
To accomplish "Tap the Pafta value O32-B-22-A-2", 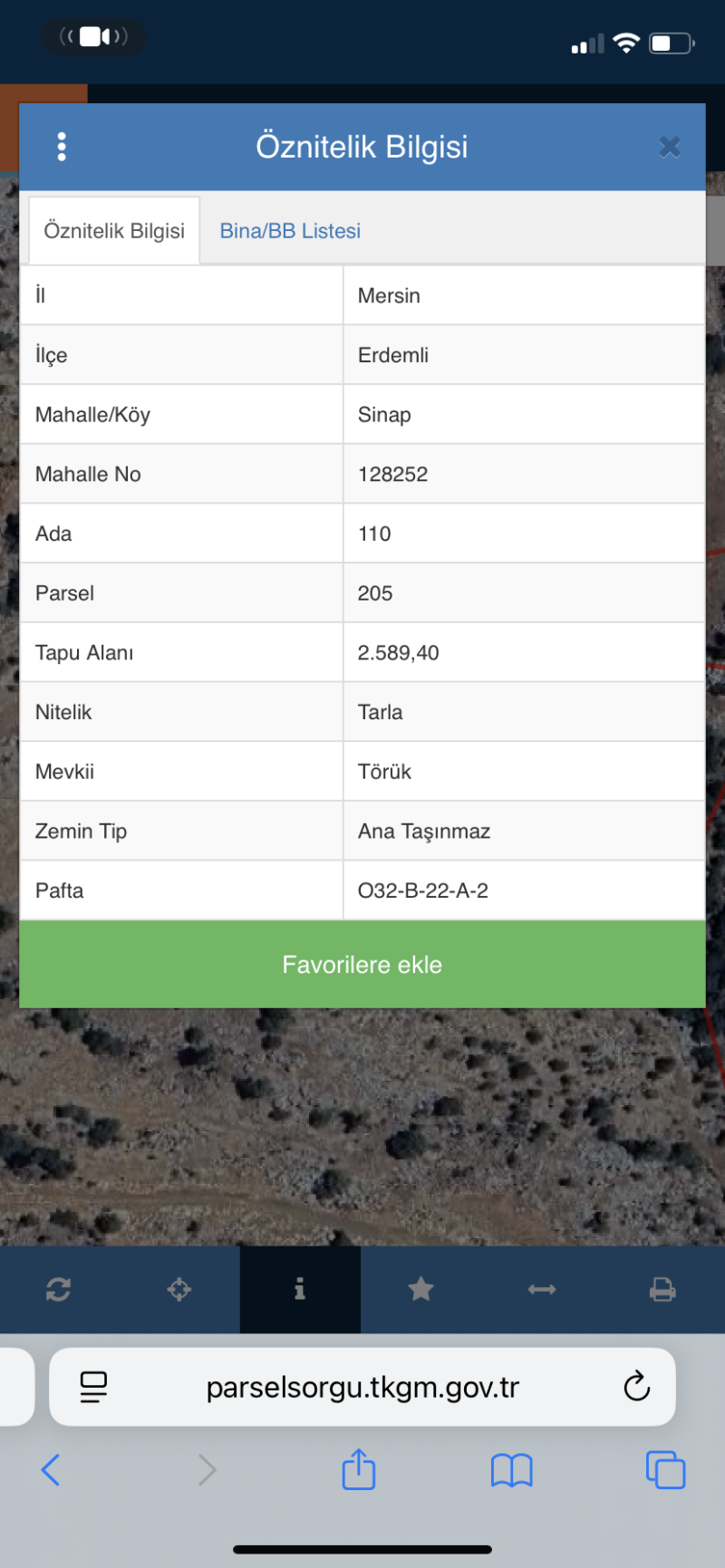I will pos(423,890).
